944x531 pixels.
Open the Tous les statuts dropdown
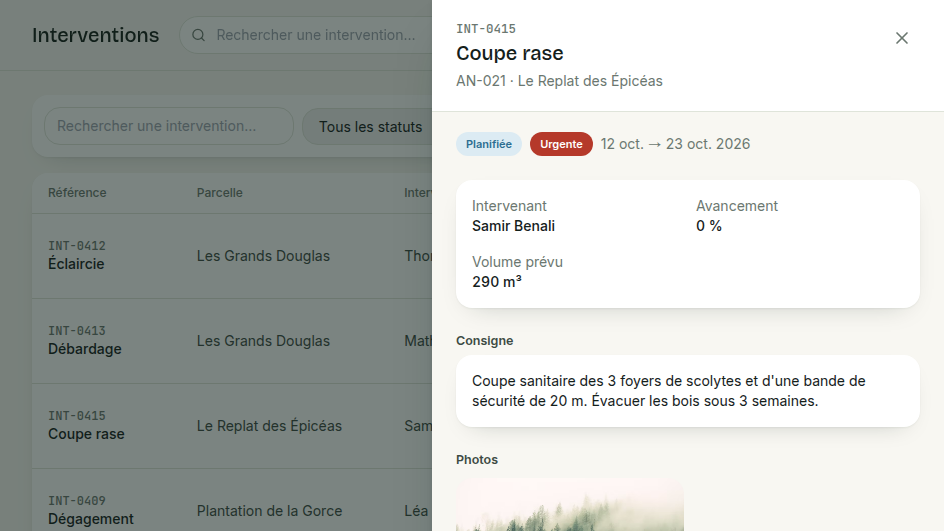(x=367, y=126)
